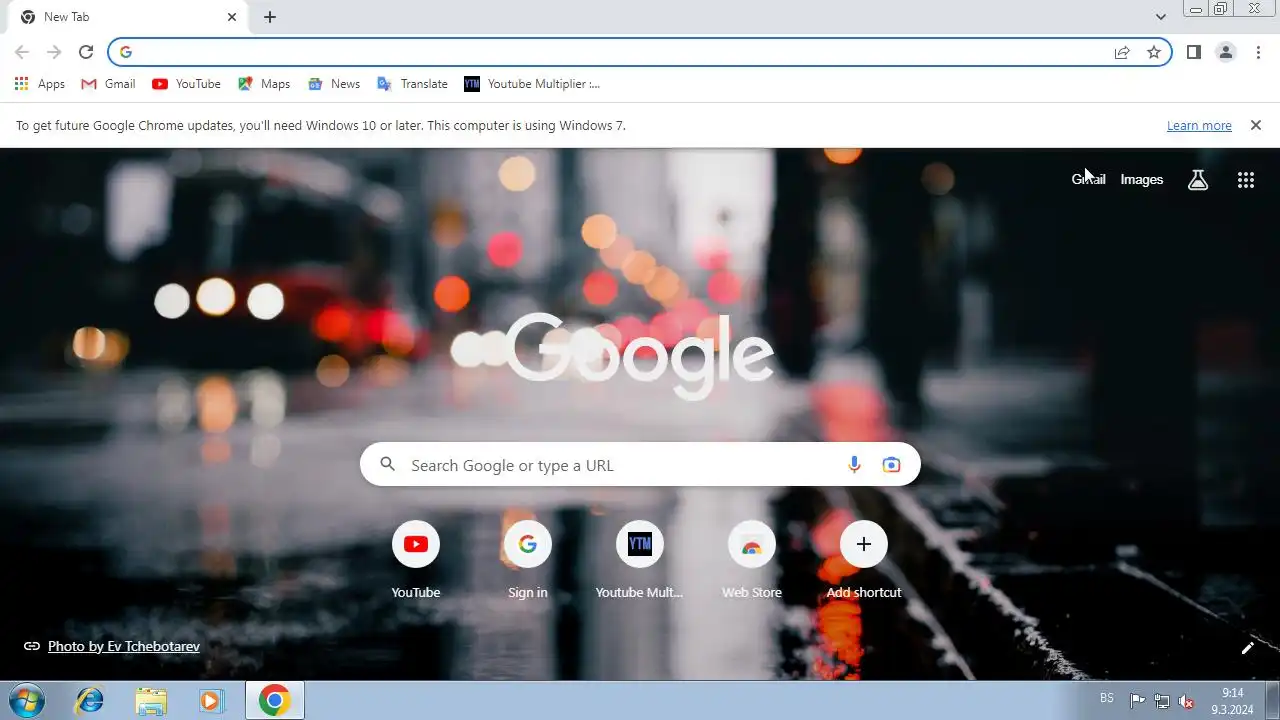Reload the page with the refresh icon
1280x720 pixels.
(x=86, y=52)
